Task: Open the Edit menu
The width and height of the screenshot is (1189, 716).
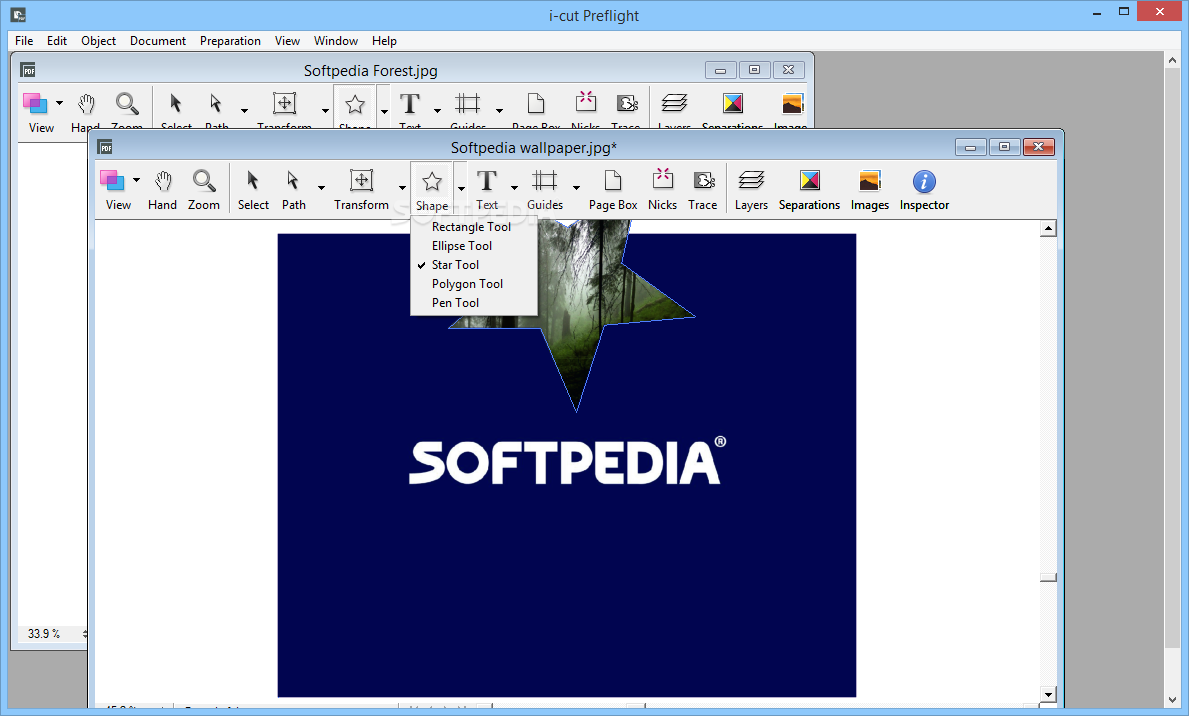Action: click(x=57, y=41)
